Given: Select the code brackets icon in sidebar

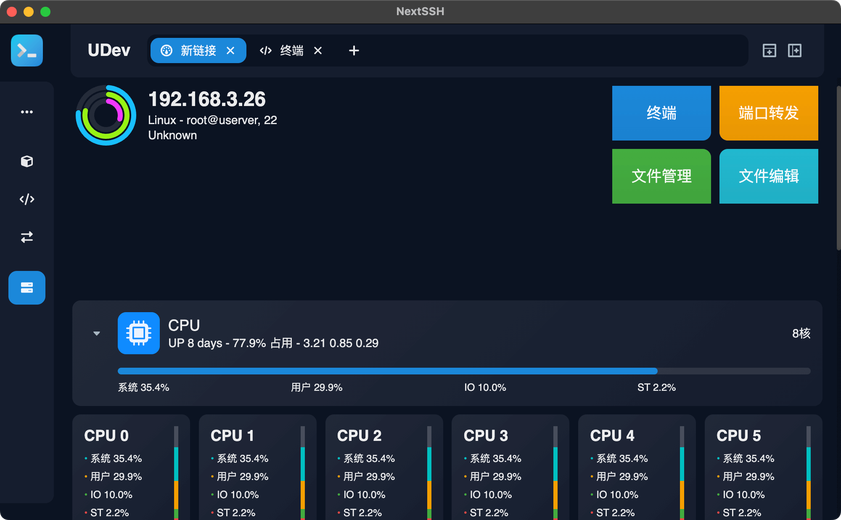Looking at the screenshot, I should [x=27, y=199].
